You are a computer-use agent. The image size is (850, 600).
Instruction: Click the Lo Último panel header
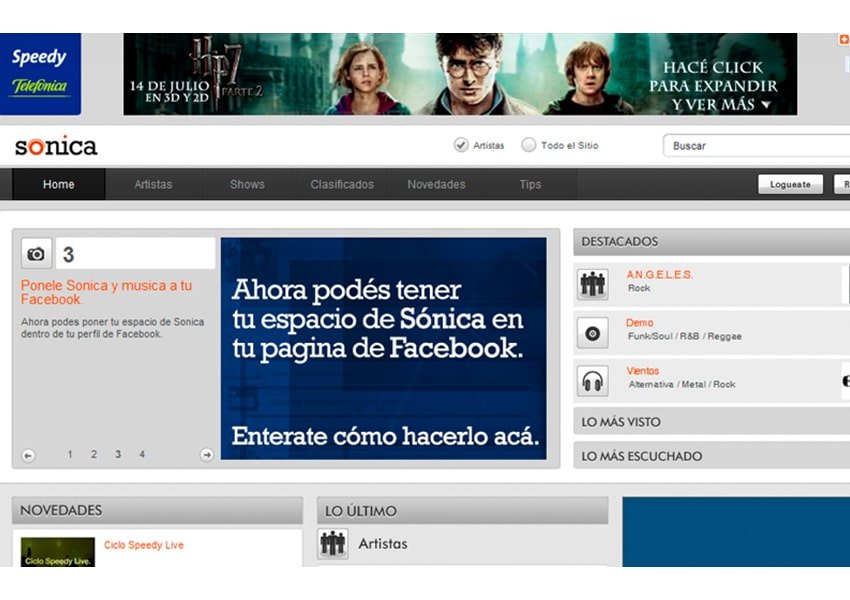point(462,511)
